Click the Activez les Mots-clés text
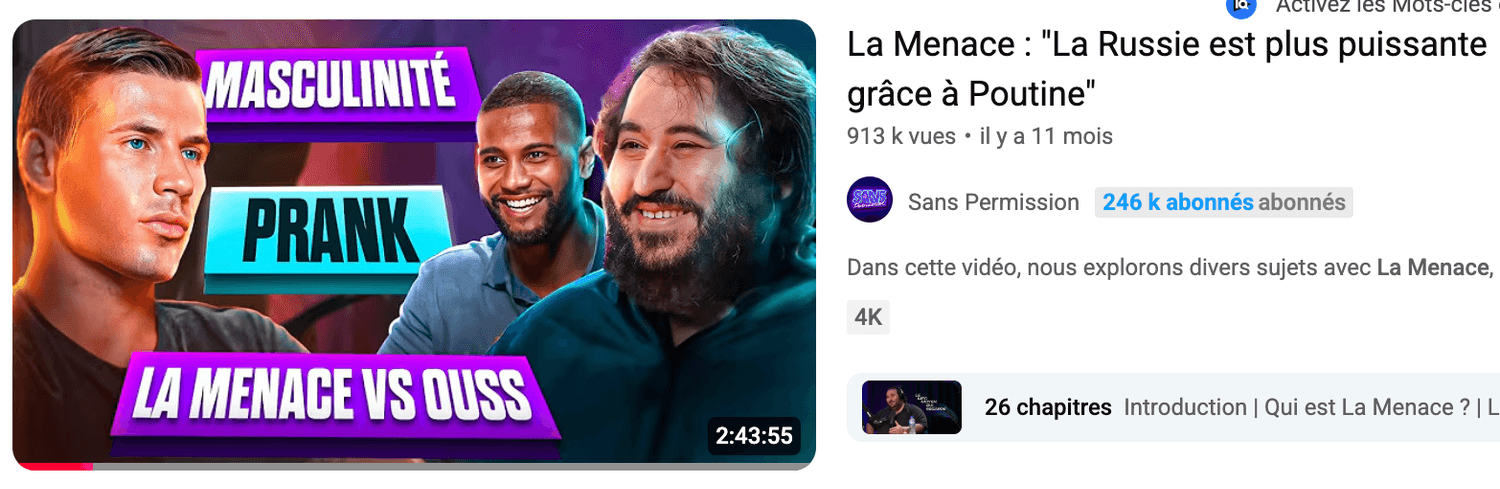Image resolution: width=1500 pixels, height=489 pixels. [x=1387, y=7]
